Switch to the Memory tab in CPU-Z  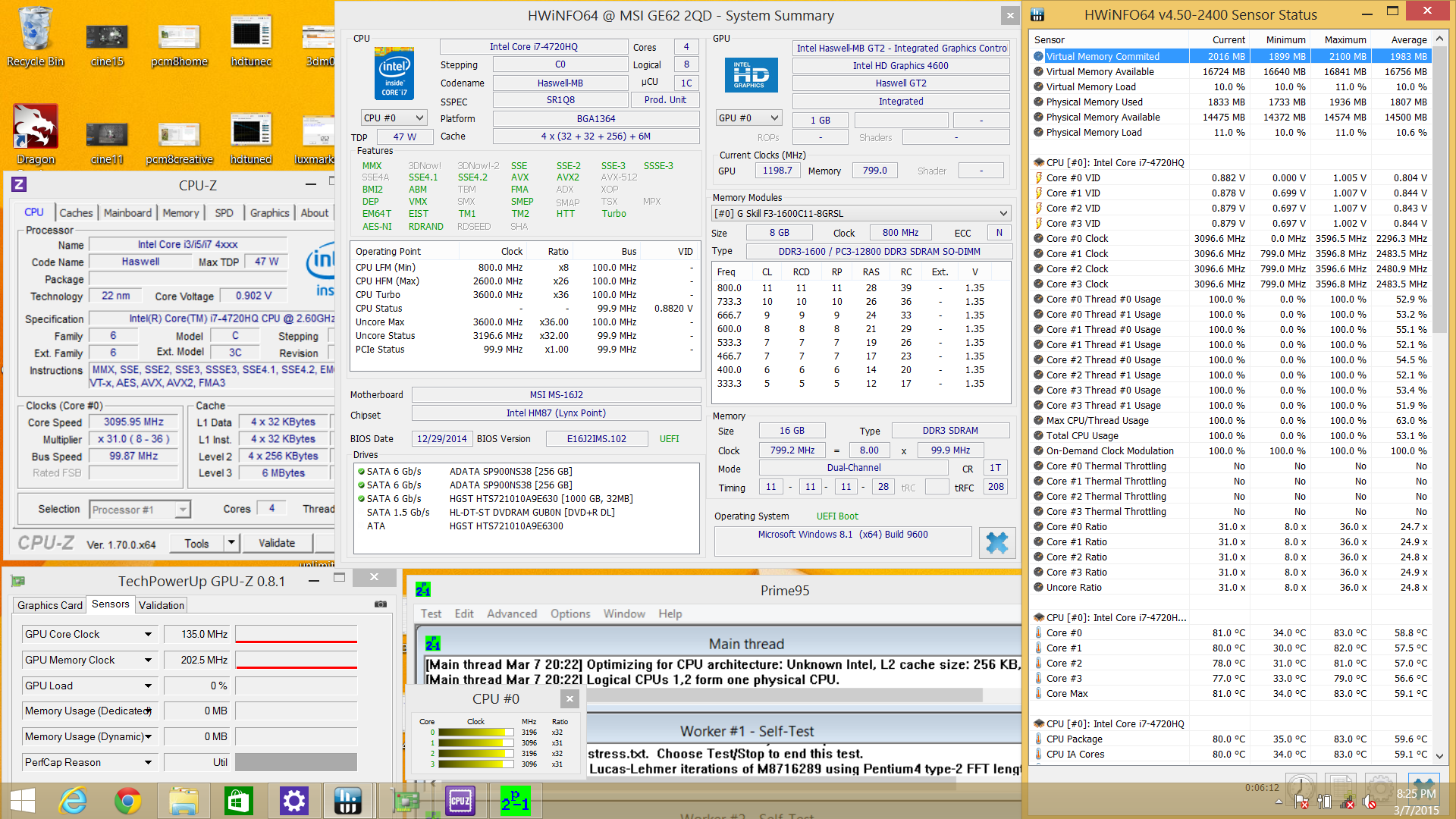[180, 213]
